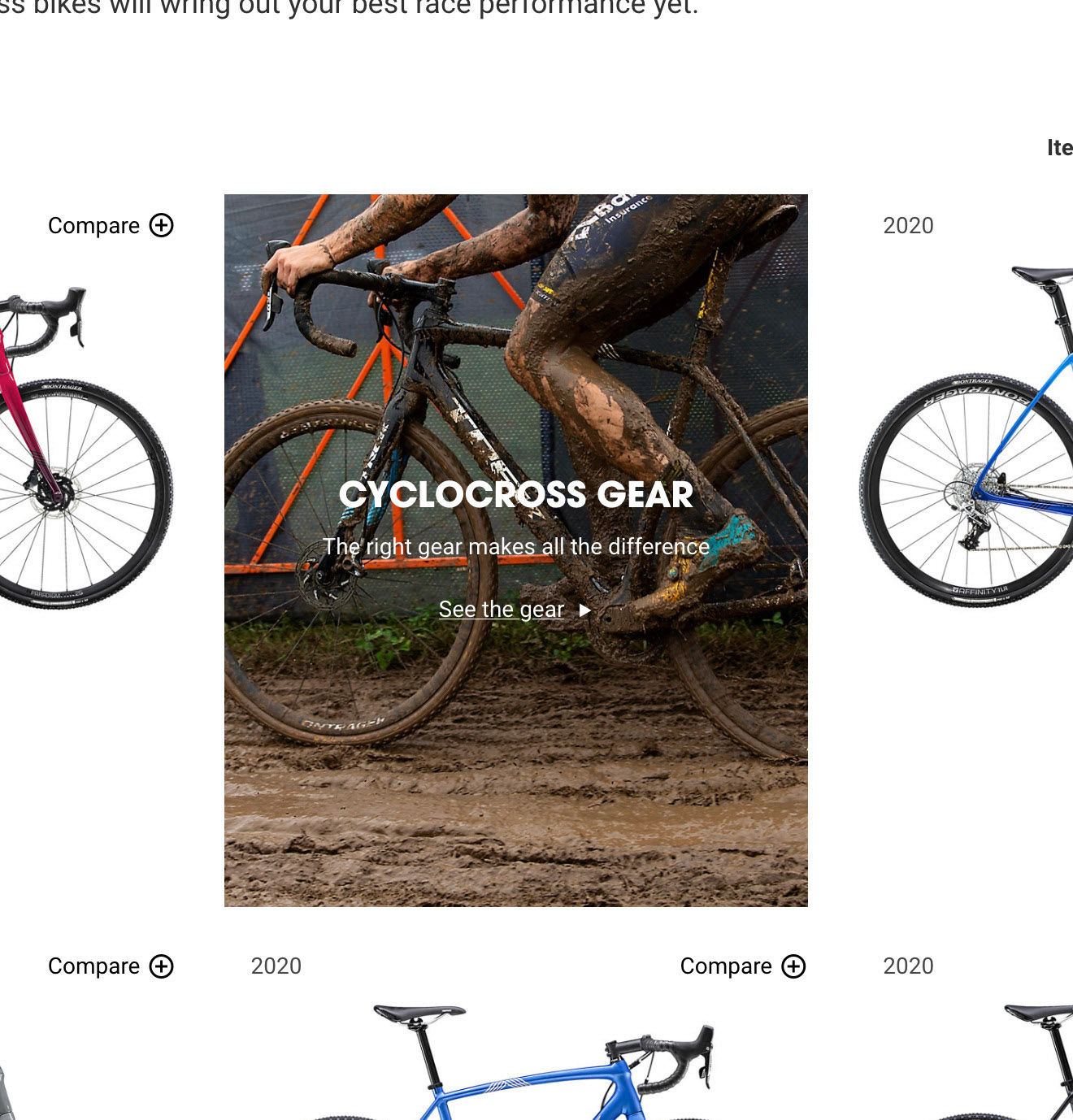
Task: Toggle the bottom-left Compare label
Action: 93,966
